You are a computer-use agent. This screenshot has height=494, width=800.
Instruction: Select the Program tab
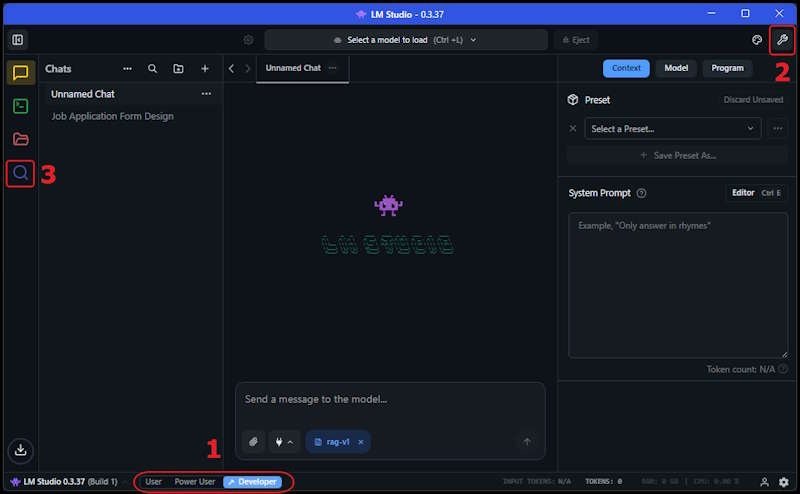pos(728,68)
